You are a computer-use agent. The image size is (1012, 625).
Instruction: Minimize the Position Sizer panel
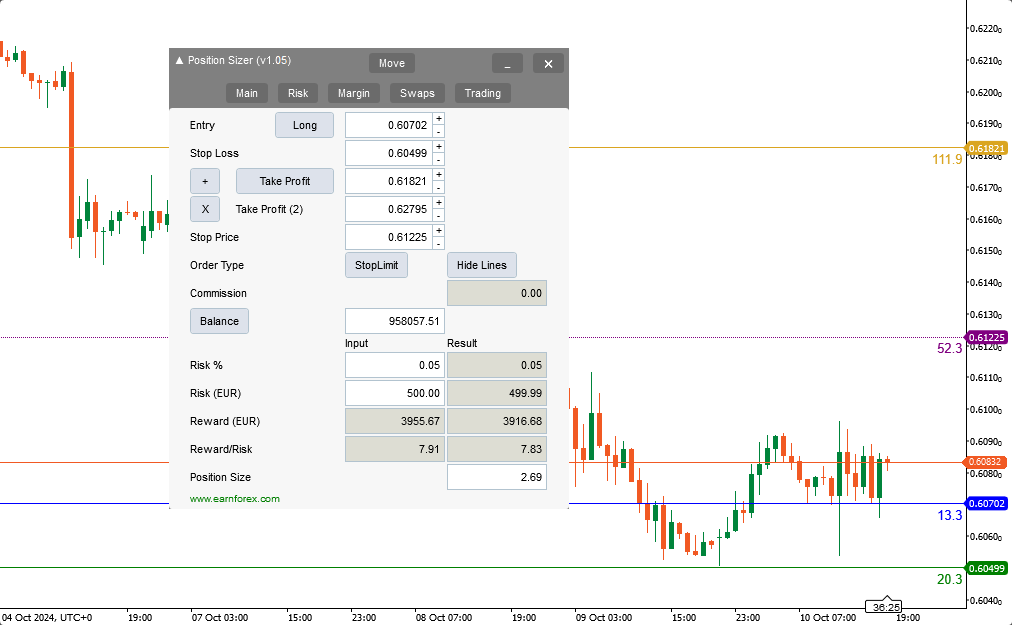pos(507,63)
